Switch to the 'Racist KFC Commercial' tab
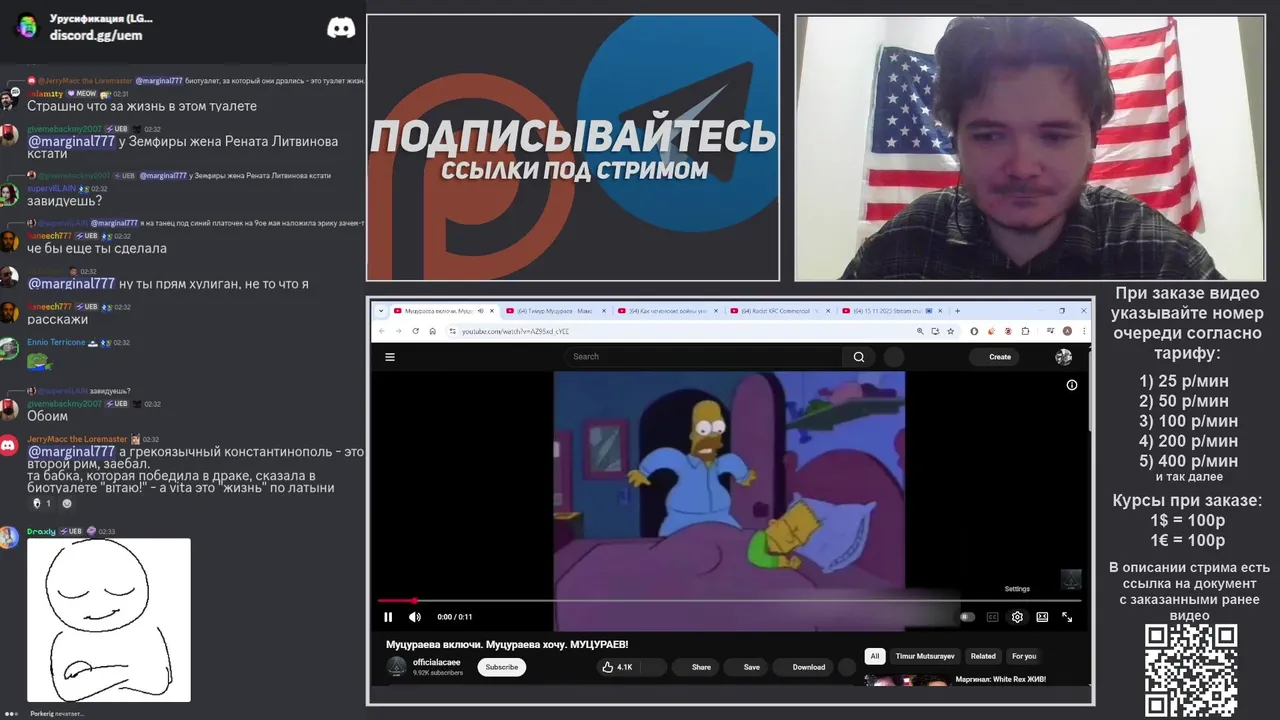This screenshot has height=720, width=1280. point(779,311)
